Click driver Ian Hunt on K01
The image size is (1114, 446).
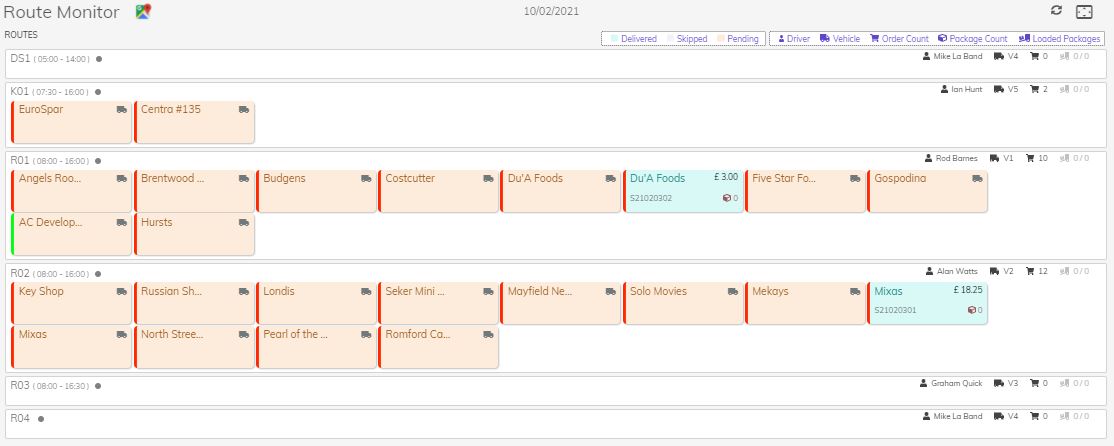point(967,89)
